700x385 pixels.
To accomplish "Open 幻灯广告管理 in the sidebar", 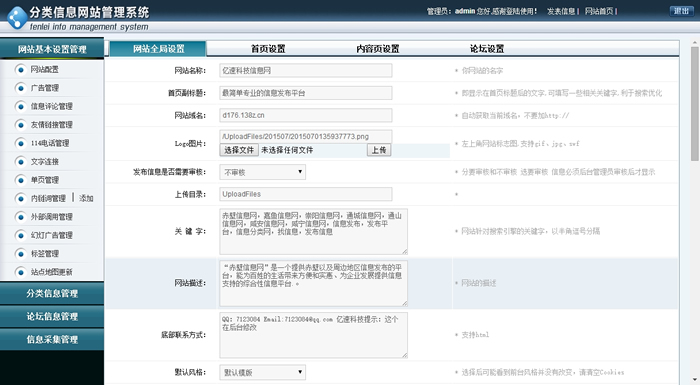I will coord(51,235).
